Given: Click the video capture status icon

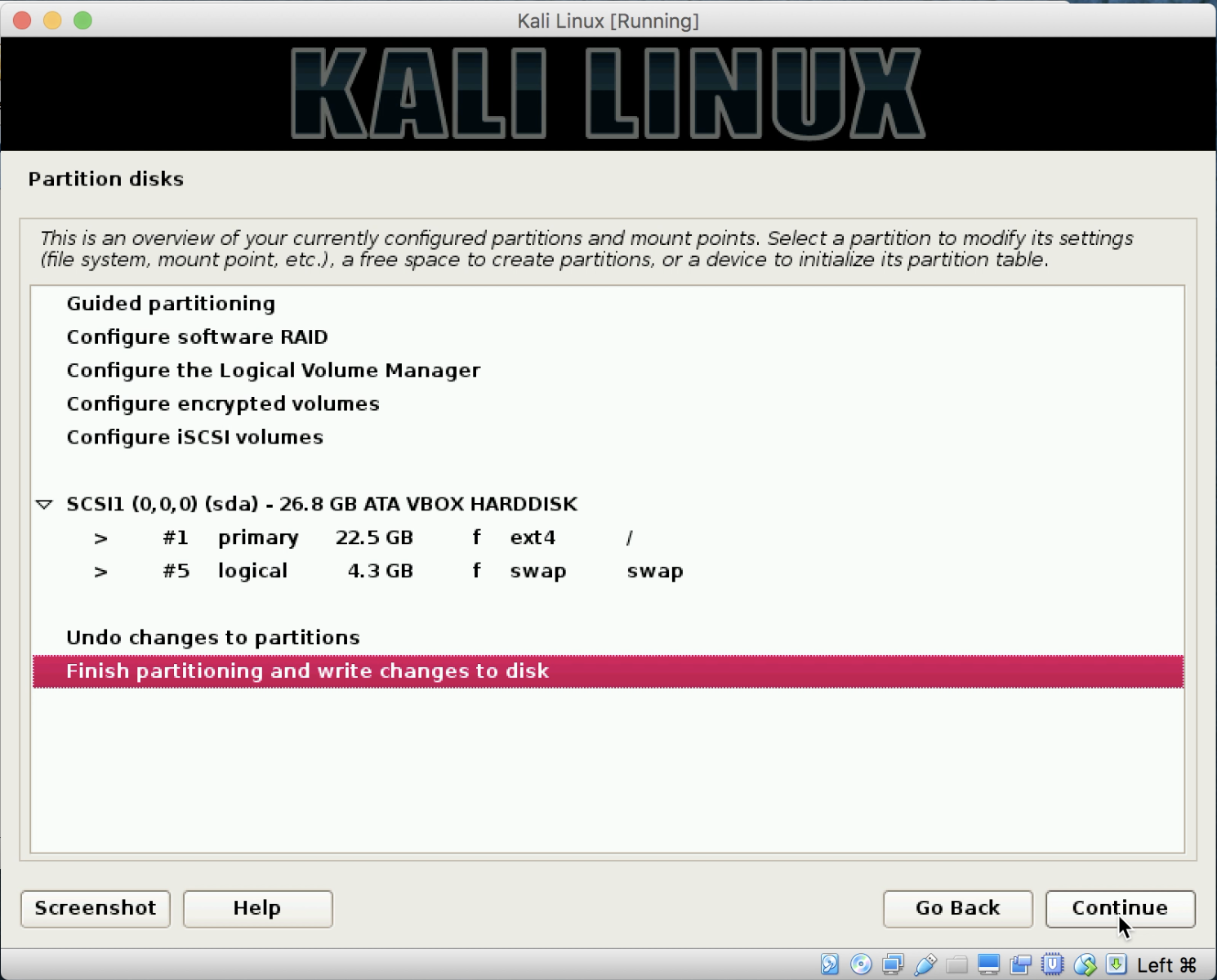Looking at the screenshot, I should click(x=1020, y=964).
